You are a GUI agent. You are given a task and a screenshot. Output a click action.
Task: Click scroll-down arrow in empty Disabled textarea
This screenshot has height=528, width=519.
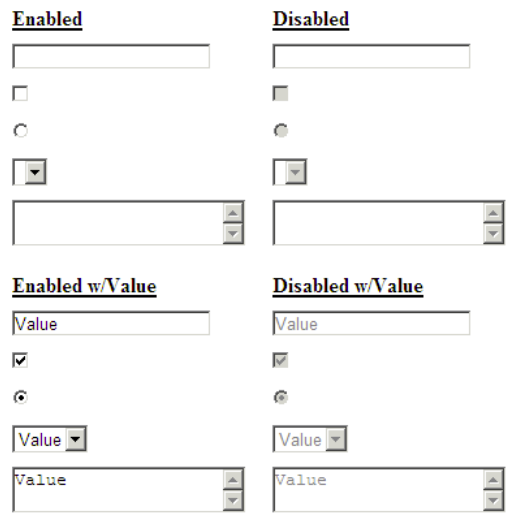click(493, 233)
